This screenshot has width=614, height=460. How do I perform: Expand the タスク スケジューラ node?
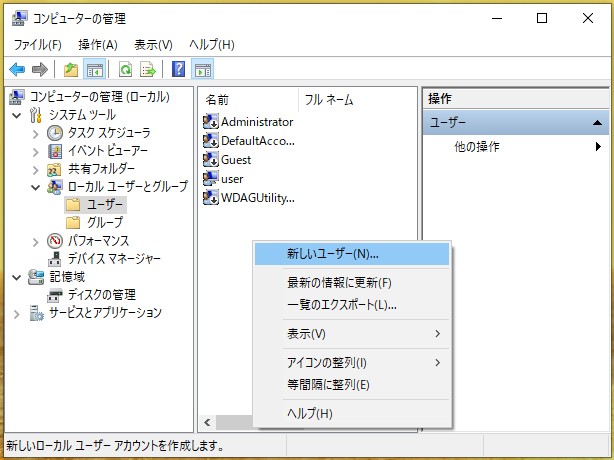[x=36, y=134]
